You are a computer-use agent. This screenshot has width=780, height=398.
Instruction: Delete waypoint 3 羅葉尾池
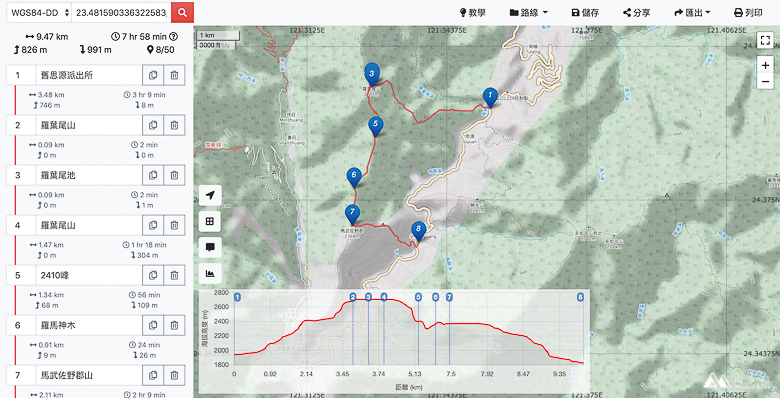(174, 175)
